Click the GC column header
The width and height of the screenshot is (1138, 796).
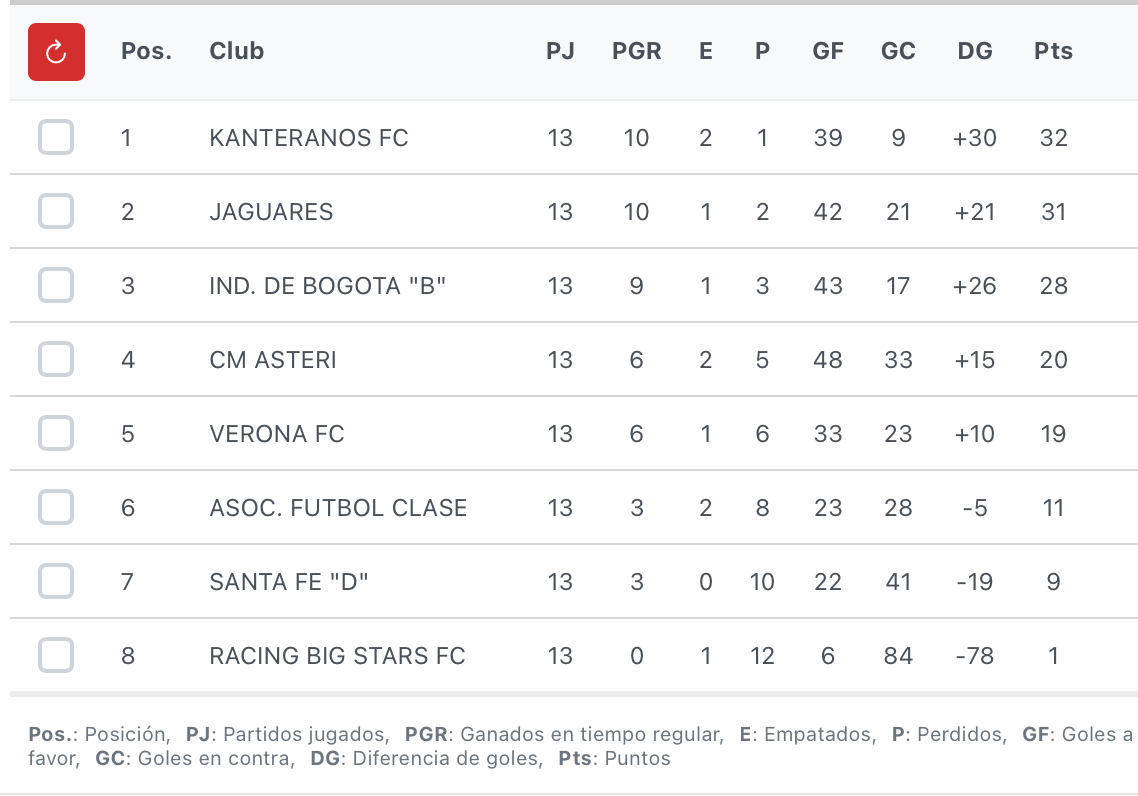pyautogui.click(x=898, y=51)
